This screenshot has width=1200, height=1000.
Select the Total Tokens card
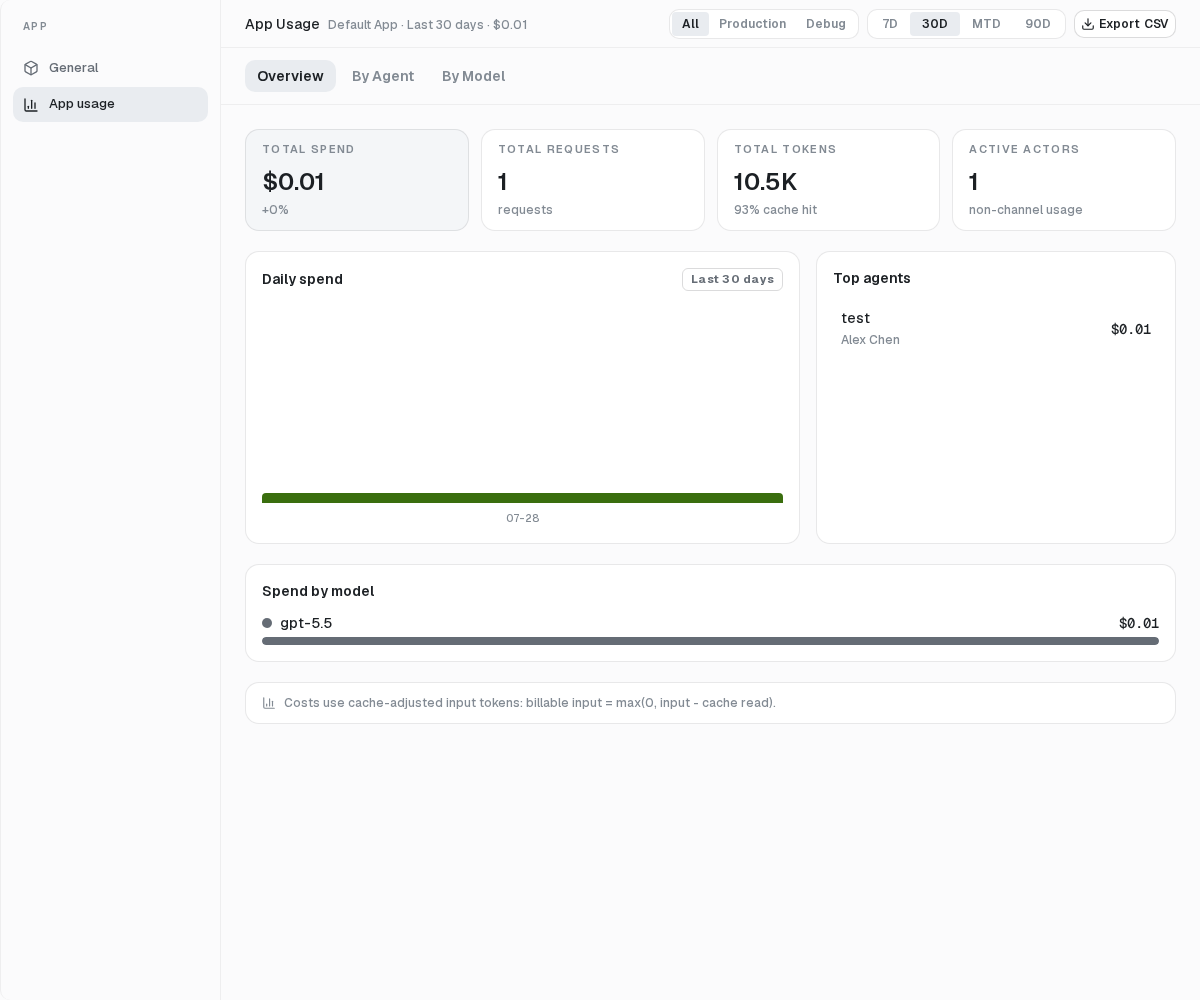click(x=828, y=180)
